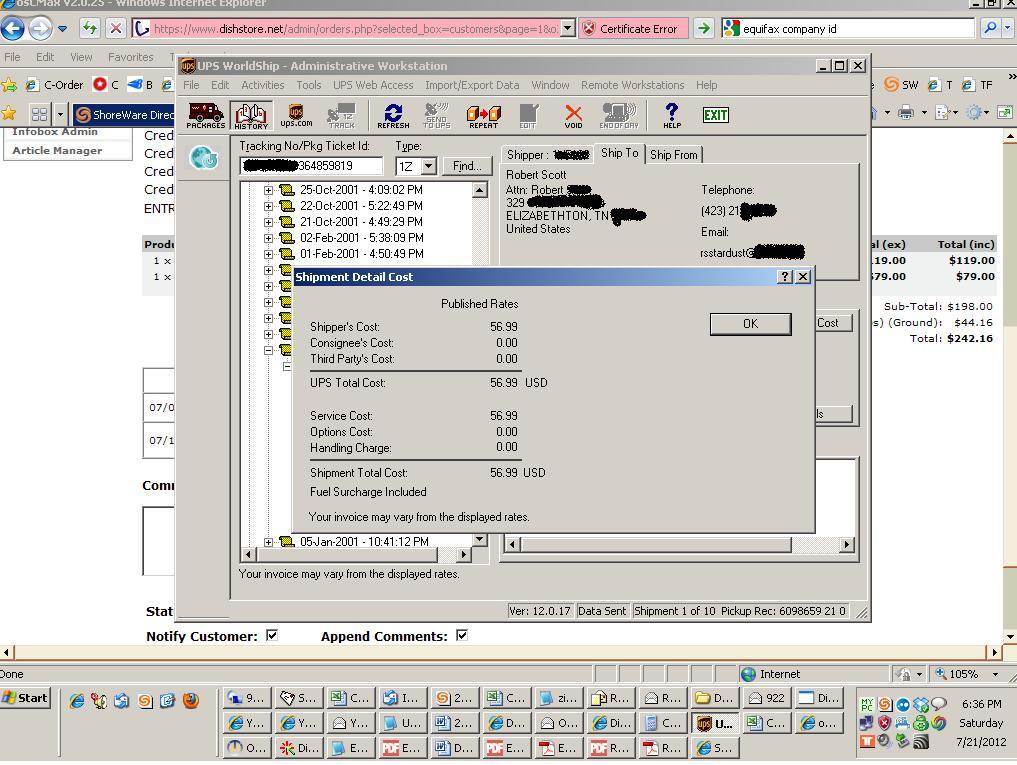Click the green EXIT icon

pyautogui.click(x=715, y=115)
